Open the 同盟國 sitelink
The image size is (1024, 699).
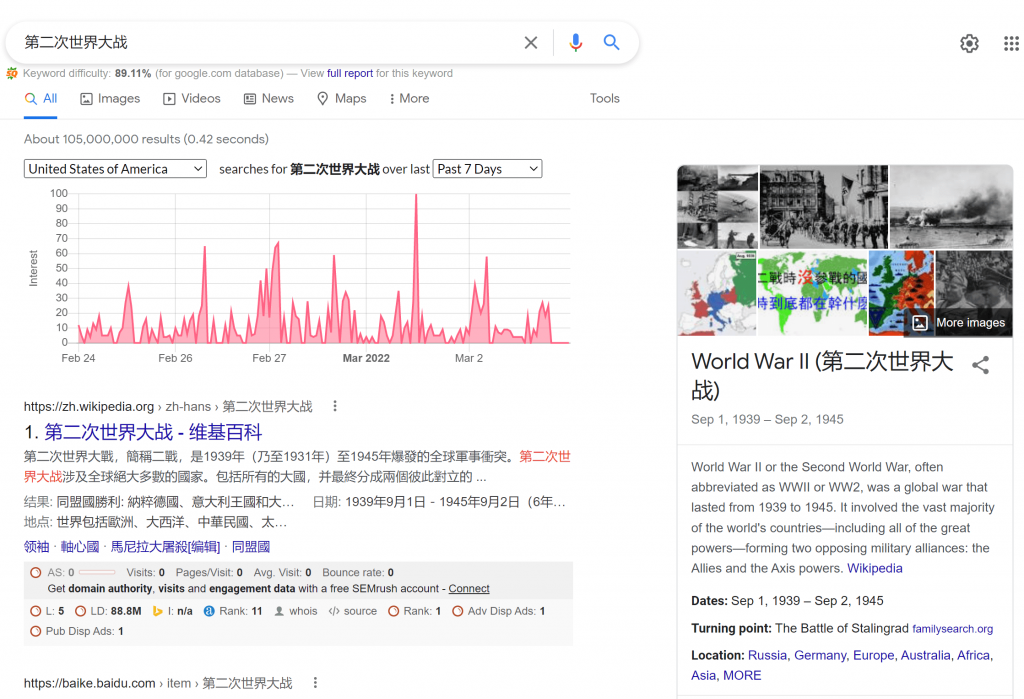[x=251, y=547]
